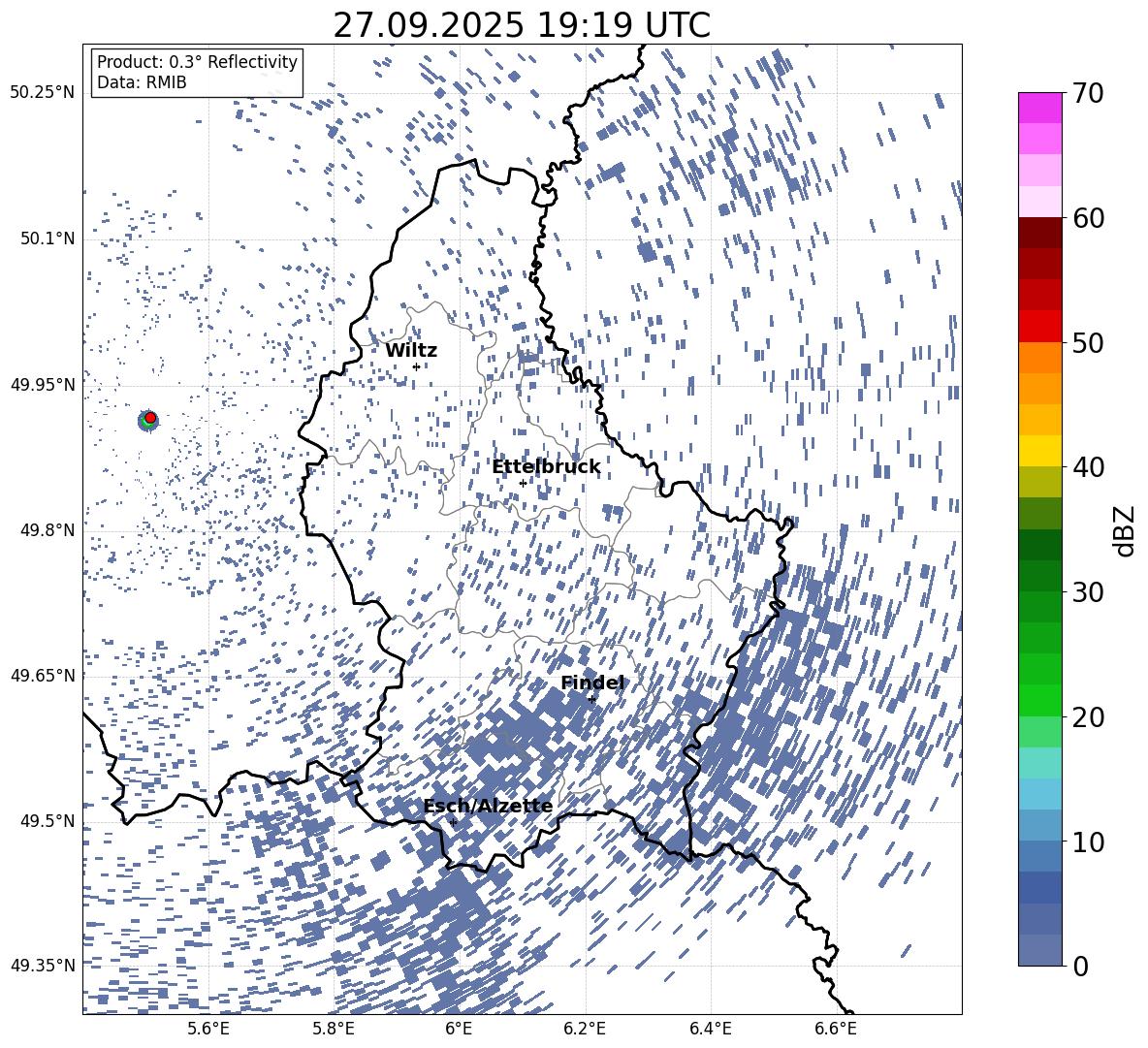
Task: Click the 49.8°N latitude label
Action: tap(48, 530)
